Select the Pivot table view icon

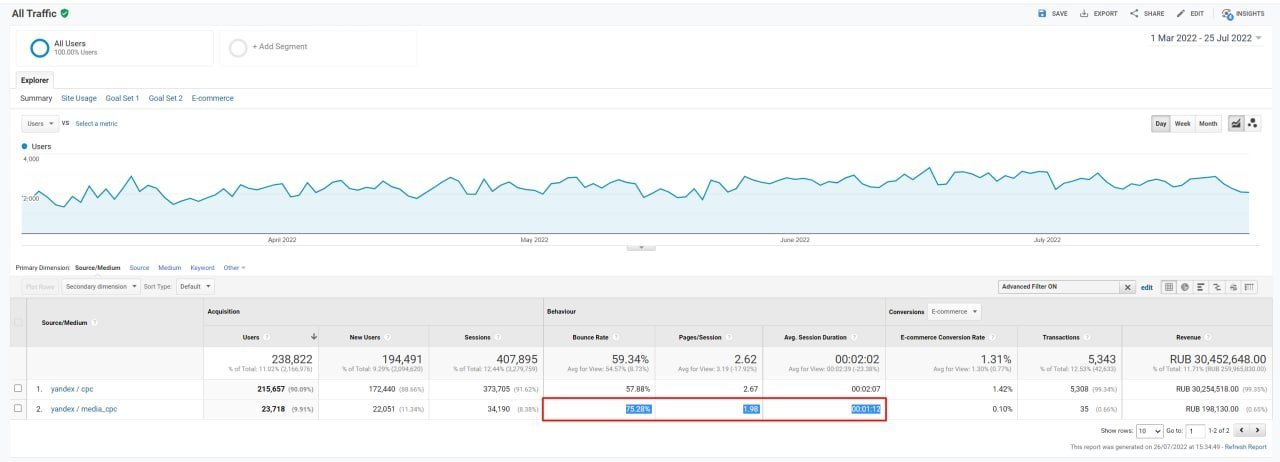(1249, 287)
